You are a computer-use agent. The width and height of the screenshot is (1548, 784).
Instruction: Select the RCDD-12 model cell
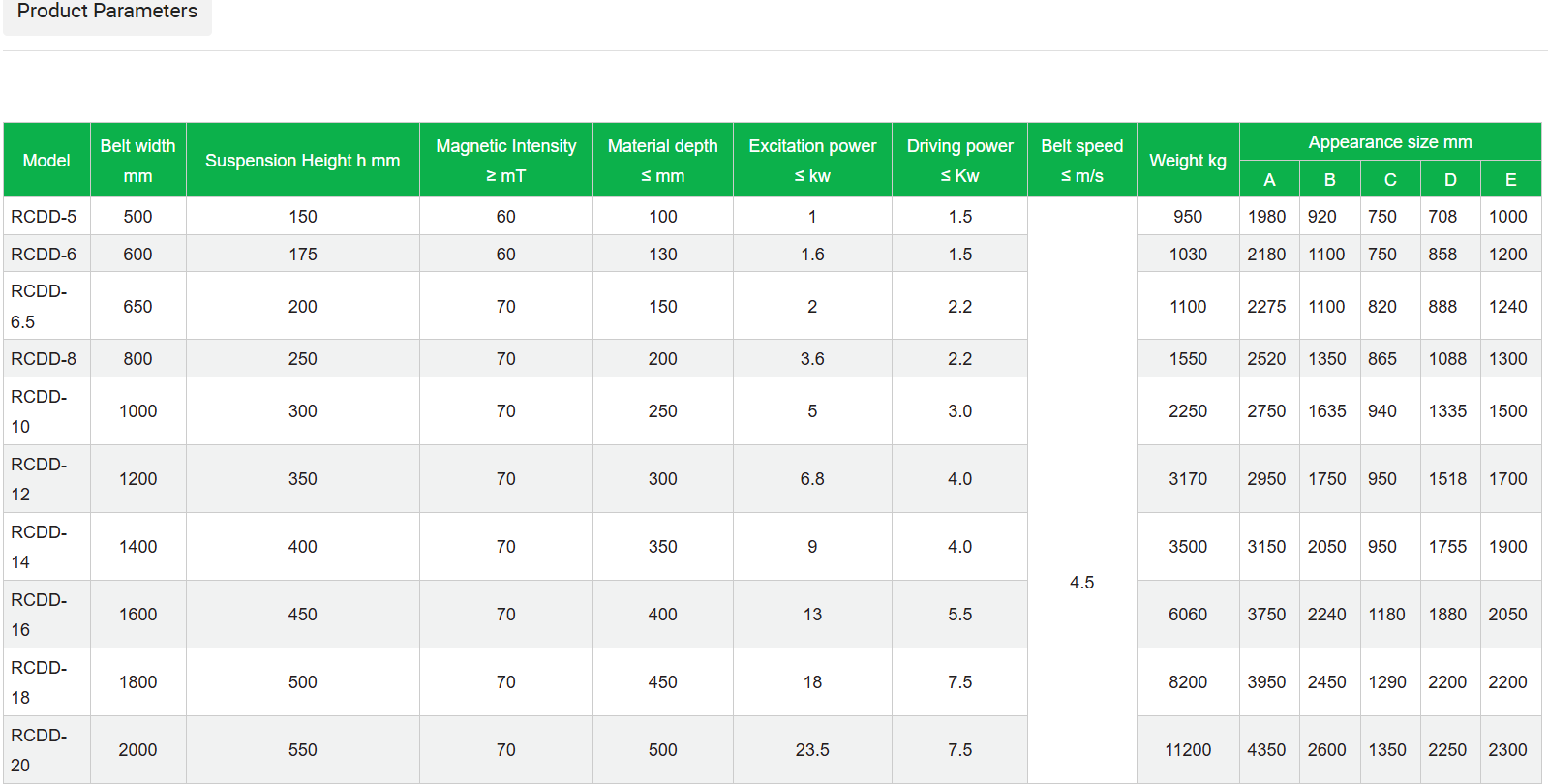[x=39, y=479]
